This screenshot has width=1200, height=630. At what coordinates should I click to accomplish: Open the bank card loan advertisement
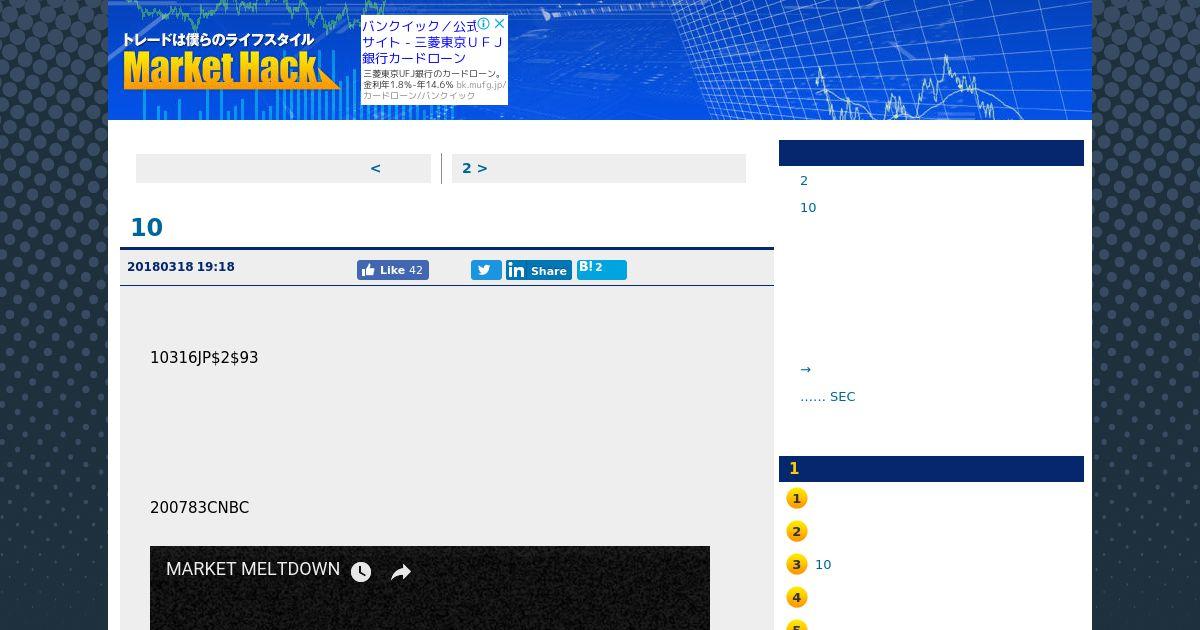[434, 60]
